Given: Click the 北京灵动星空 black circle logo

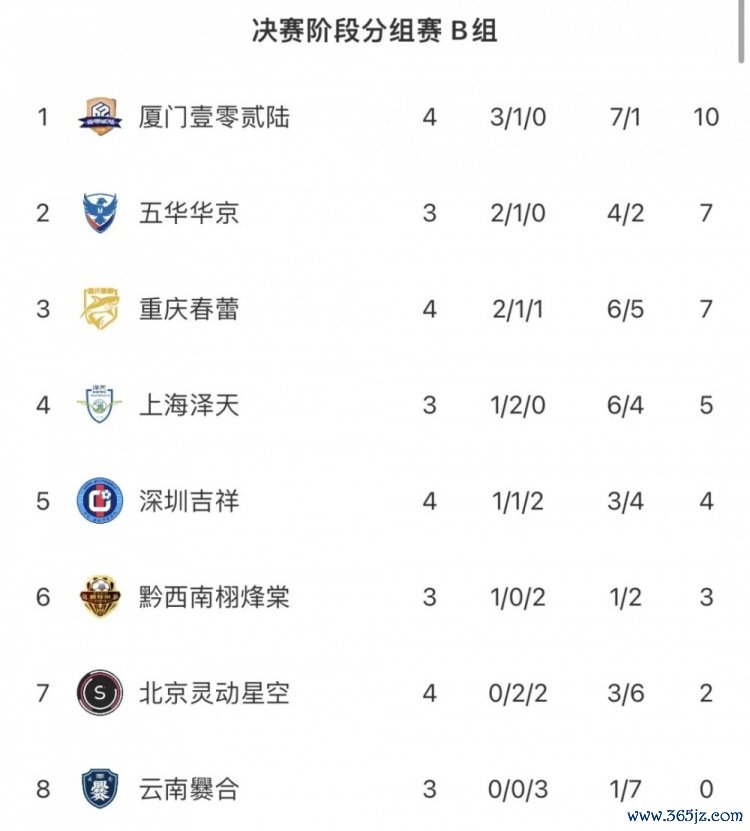Looking at the screenshot, I should tap(100, 693).
